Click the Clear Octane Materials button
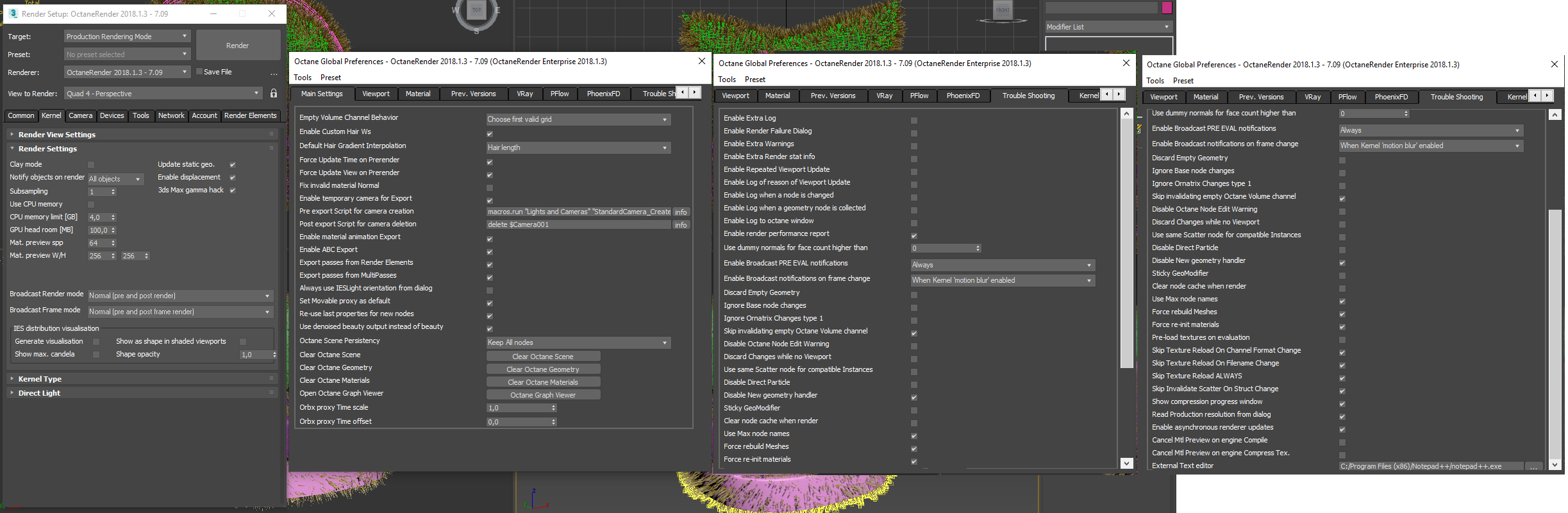Screen dimensions: 1568x513 543,382
